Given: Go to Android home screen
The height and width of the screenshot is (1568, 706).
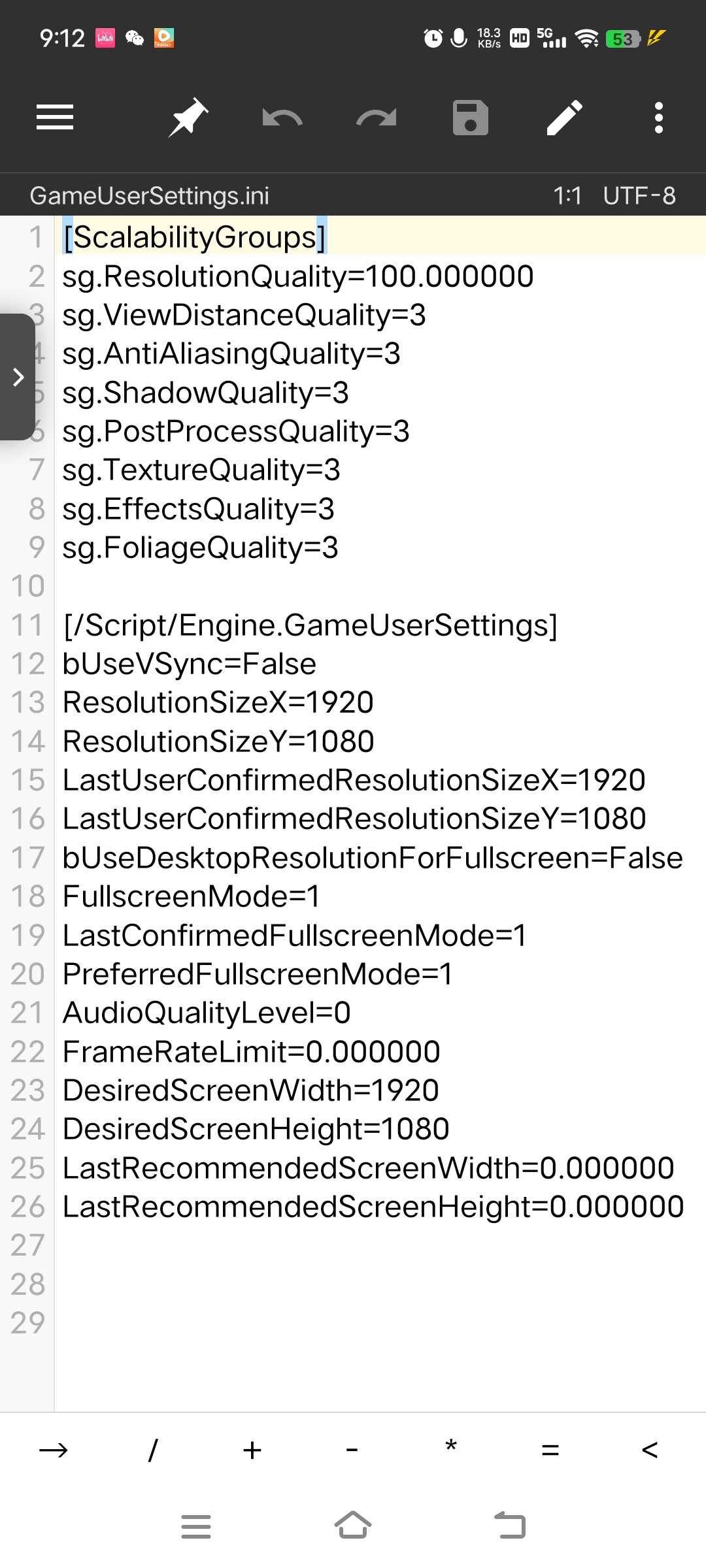Looking at the screenshot, I should [353, 1526].
